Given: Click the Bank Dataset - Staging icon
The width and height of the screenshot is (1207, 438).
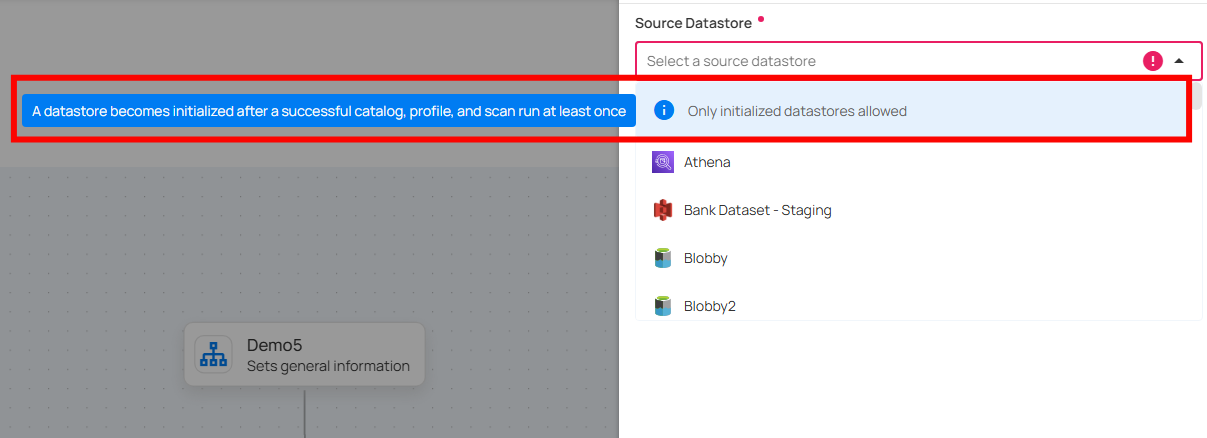Looking at the screenshot, I should pyautogui.click(x=662, y=210).
